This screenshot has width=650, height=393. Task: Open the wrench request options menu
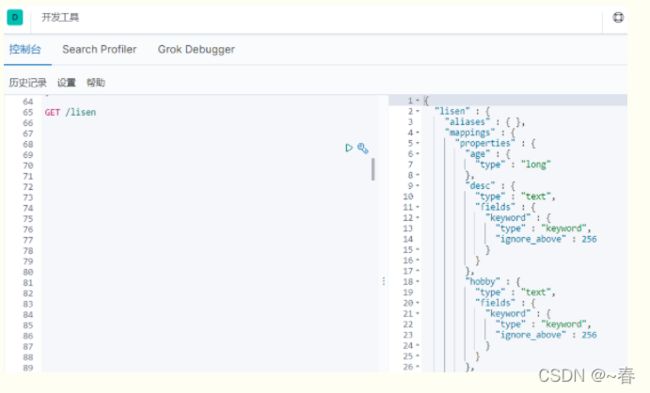[363, 148]
